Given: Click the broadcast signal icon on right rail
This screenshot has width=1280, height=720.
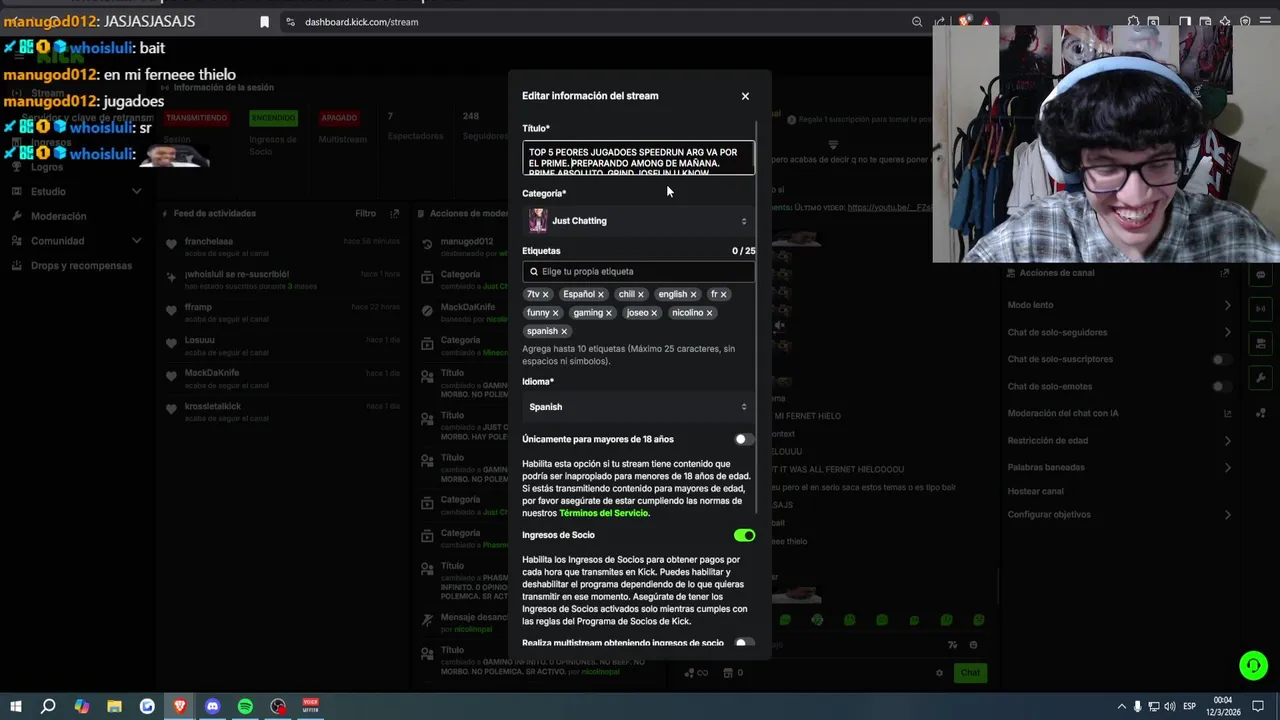Looking at the screenshot, I should tap(1260, 309).
